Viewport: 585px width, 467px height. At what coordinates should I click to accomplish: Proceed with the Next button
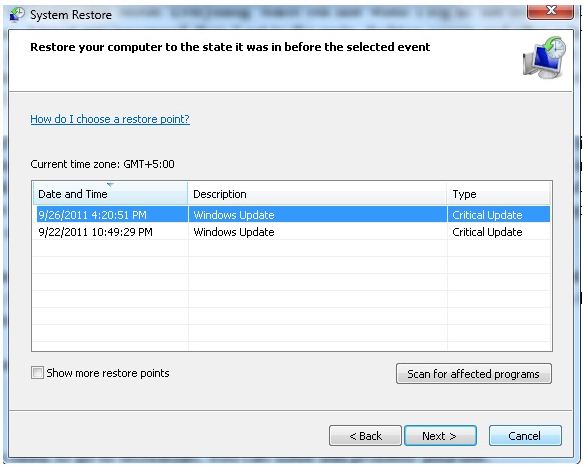pos(440,436)
